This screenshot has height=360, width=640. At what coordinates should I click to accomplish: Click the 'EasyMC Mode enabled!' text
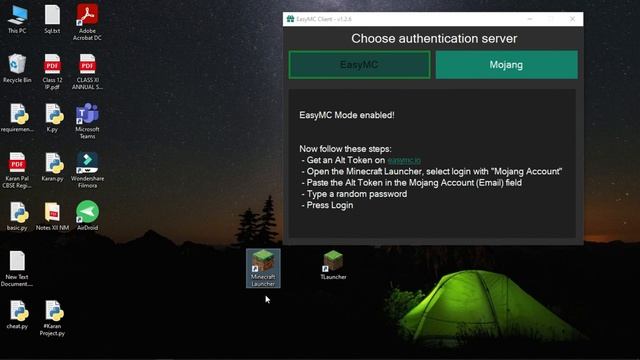pos(347,115)
